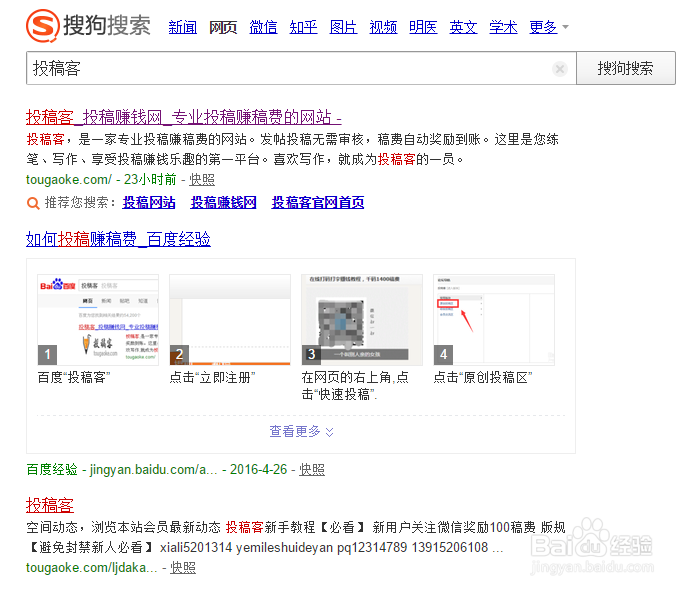Open 快照 for the tougaoke.com/ result
The height and width of the screenshot is (592, 692).
tap(202, 180)
